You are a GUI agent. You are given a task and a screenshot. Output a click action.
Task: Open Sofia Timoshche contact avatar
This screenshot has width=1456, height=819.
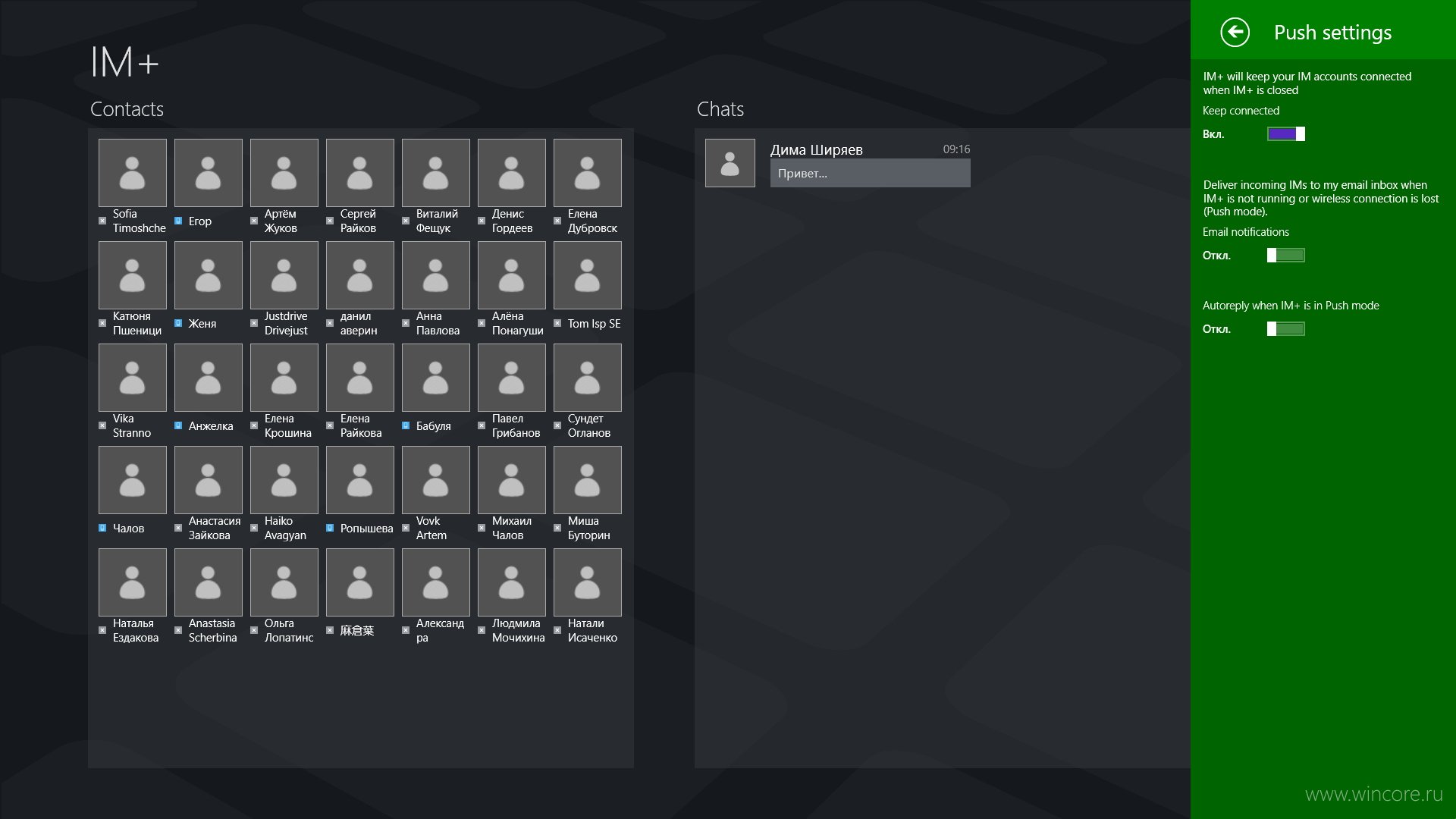coord(133,173)
